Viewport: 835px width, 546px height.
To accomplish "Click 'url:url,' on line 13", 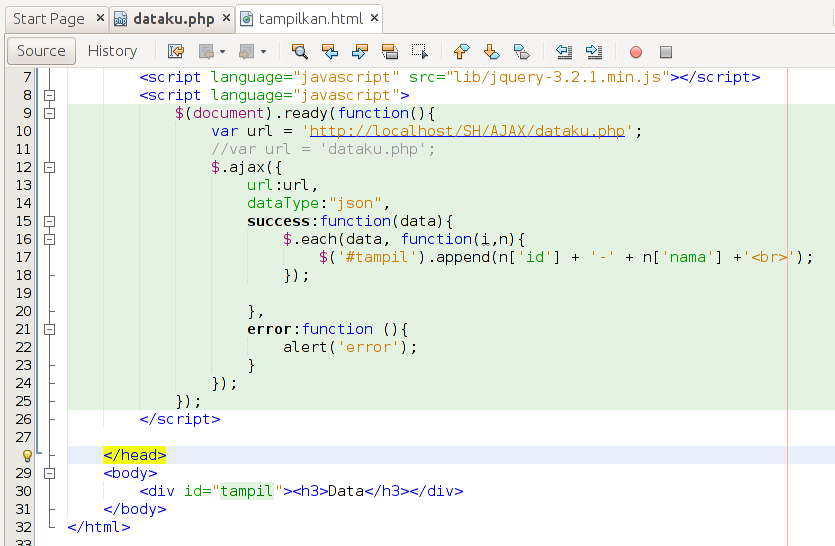I will [x=283, y=185].
